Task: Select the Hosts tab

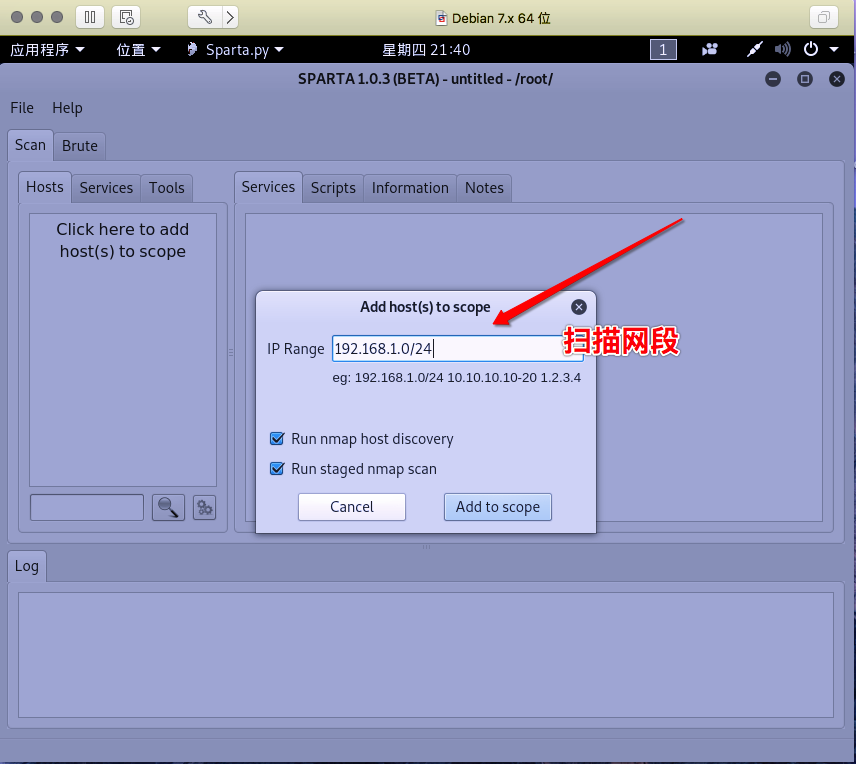Action: coord(45,187)
